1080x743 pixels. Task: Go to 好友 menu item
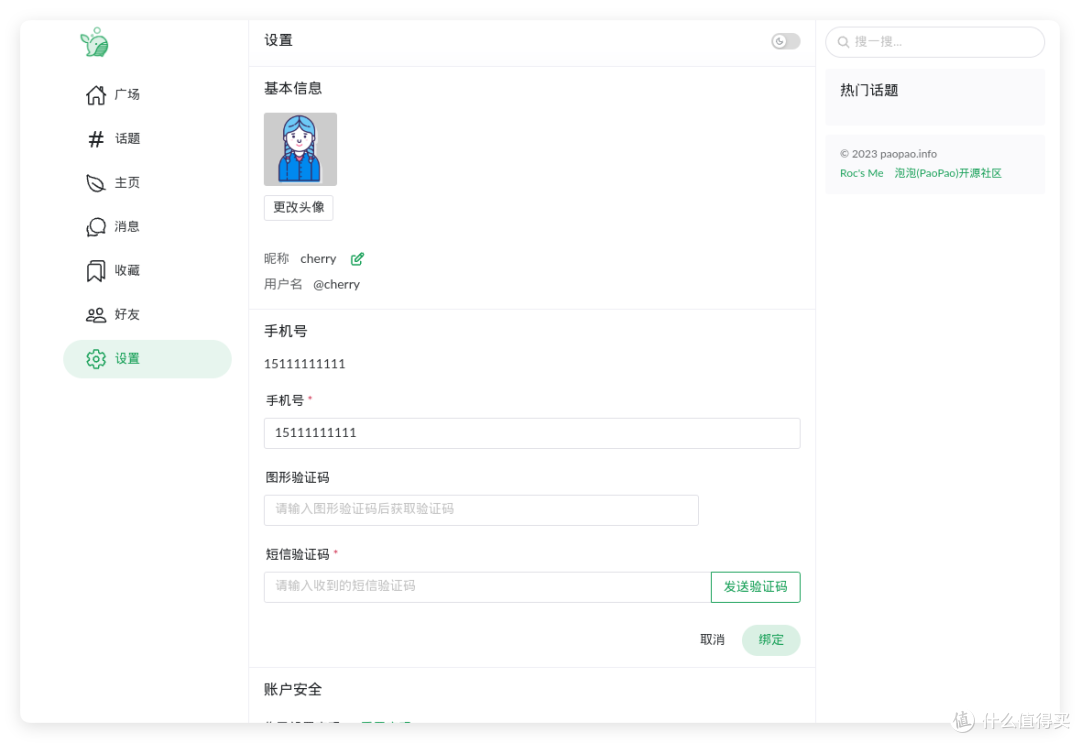click(x=147, y=315)
